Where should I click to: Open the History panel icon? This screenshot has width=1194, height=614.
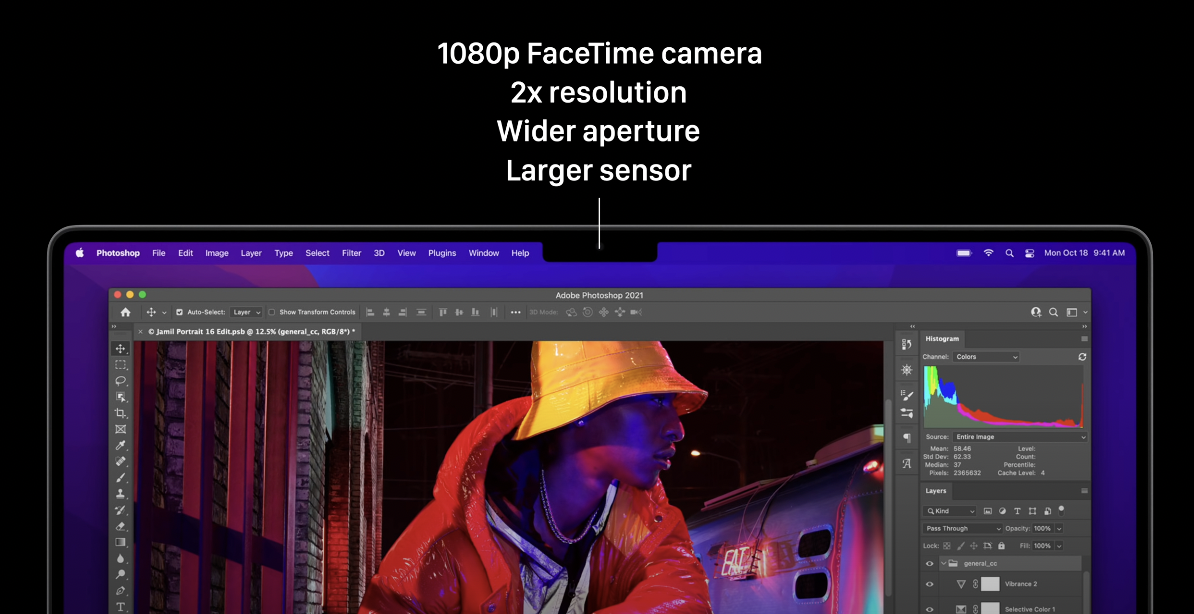click(x=907, y=345)
